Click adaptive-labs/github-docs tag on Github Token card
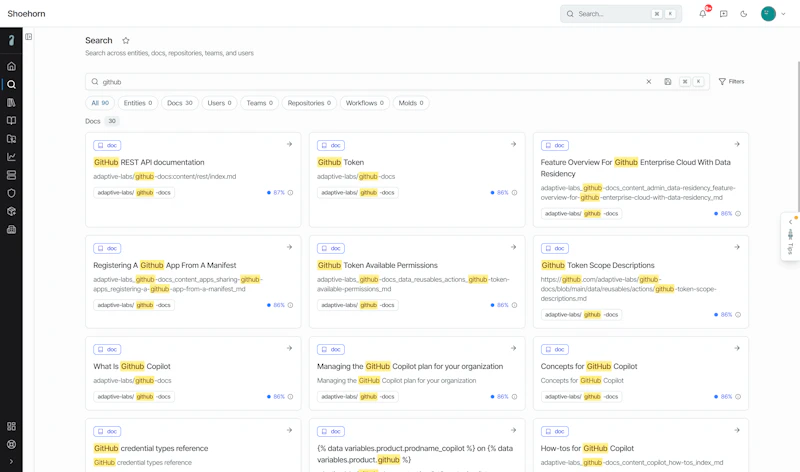 (358, 193)
